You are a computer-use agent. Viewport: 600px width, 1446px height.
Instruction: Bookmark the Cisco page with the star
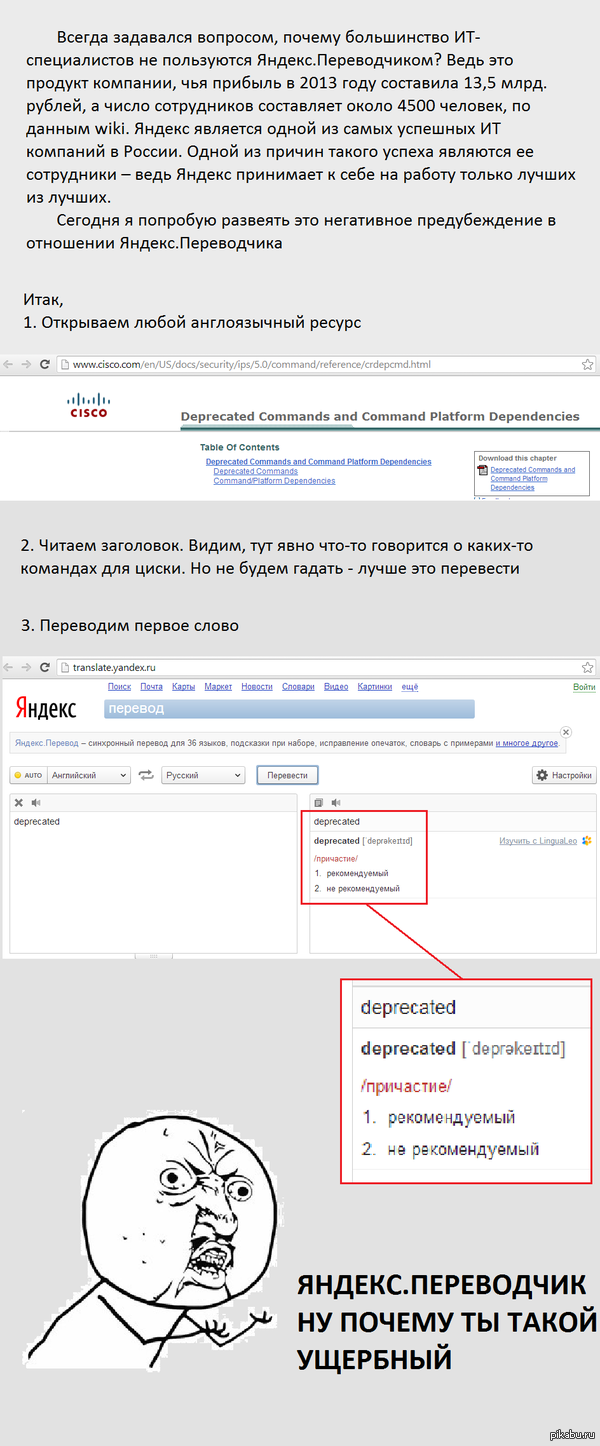[588, 365]
